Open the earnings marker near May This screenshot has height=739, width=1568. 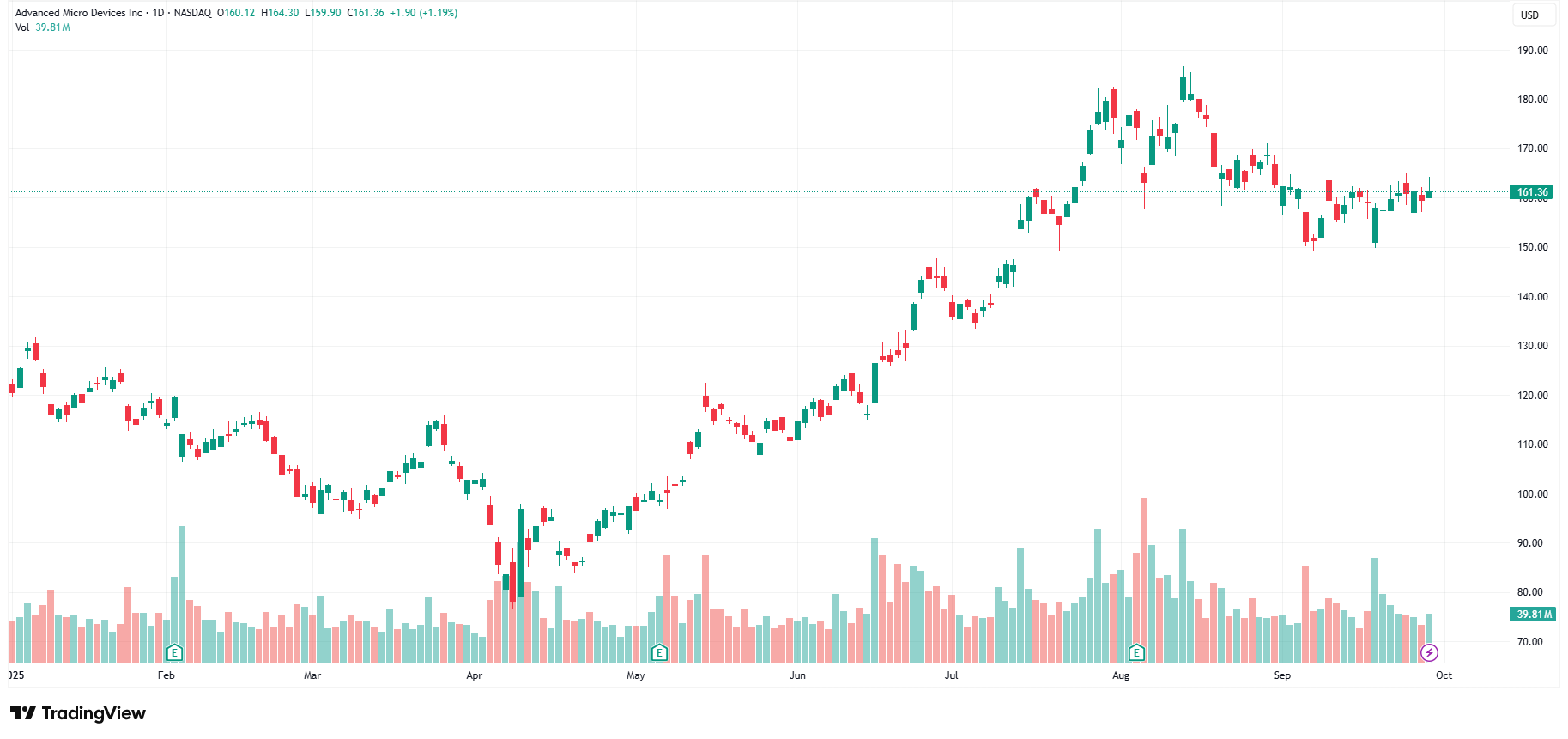click(x=659, y=652)
